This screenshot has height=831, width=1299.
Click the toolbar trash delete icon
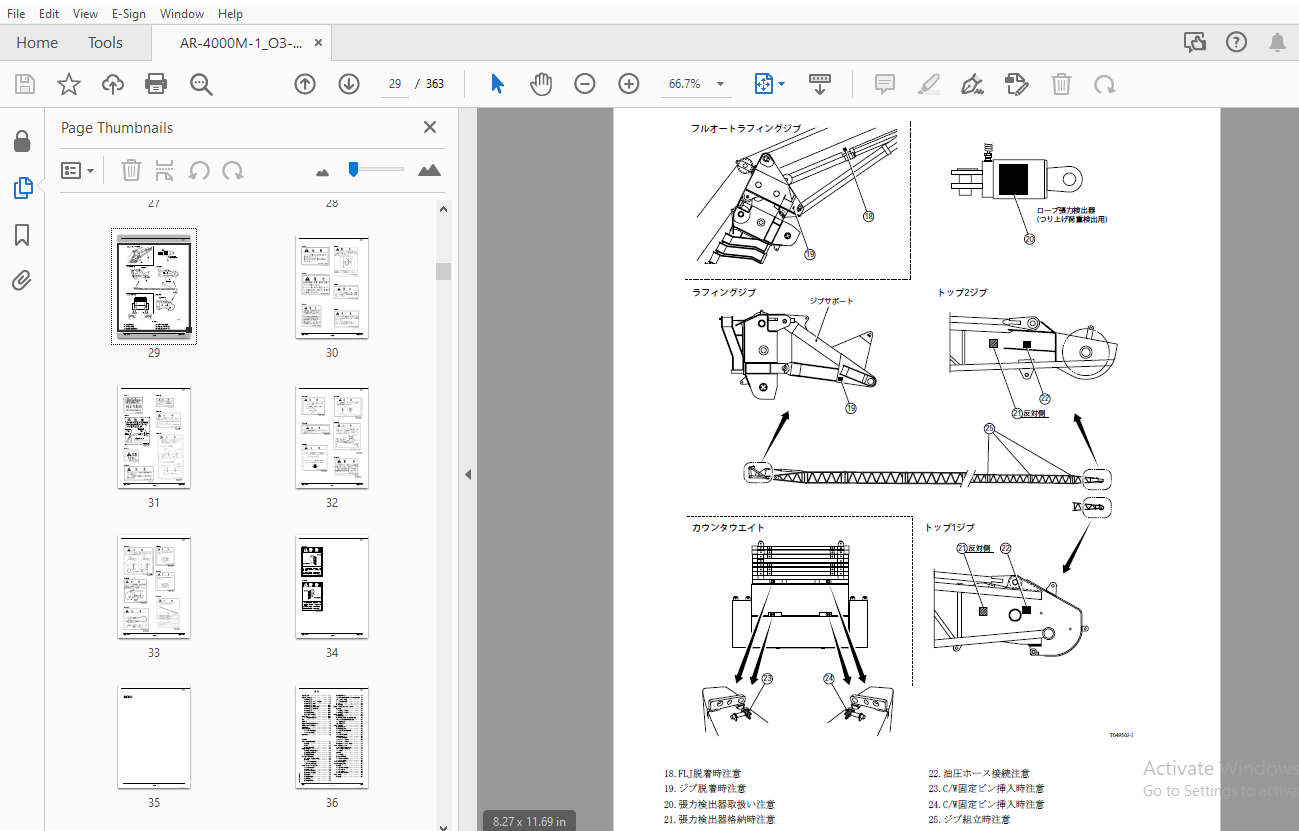point(1061,84)
